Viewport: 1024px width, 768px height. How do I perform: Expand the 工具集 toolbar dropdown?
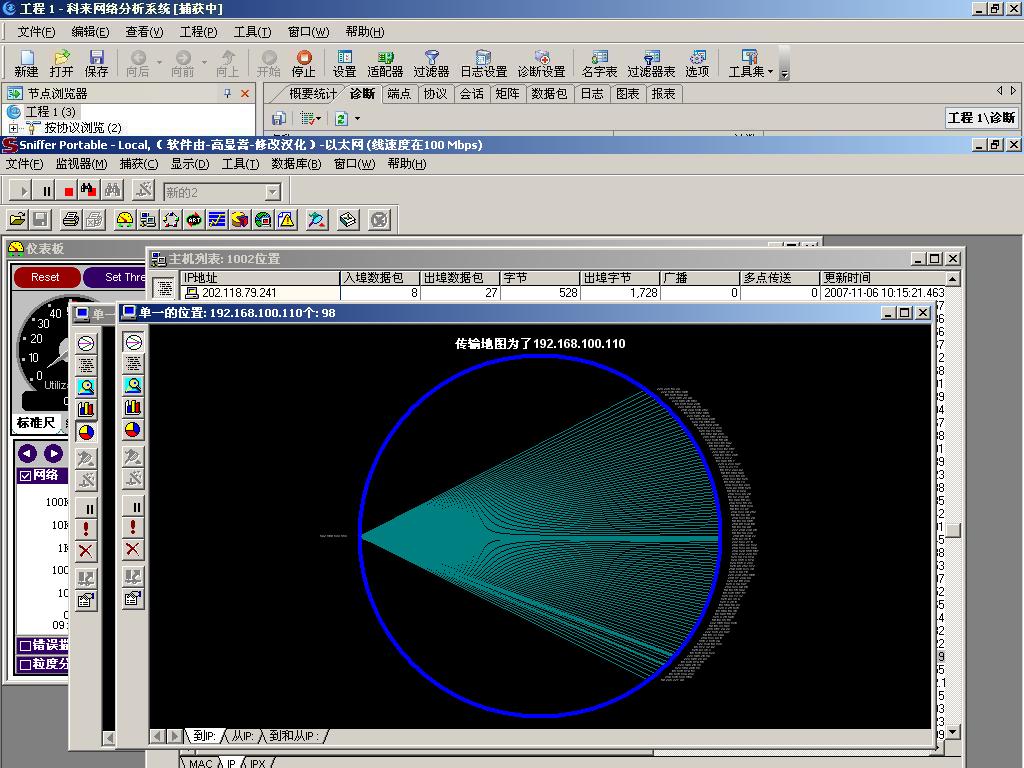[771, 72]
